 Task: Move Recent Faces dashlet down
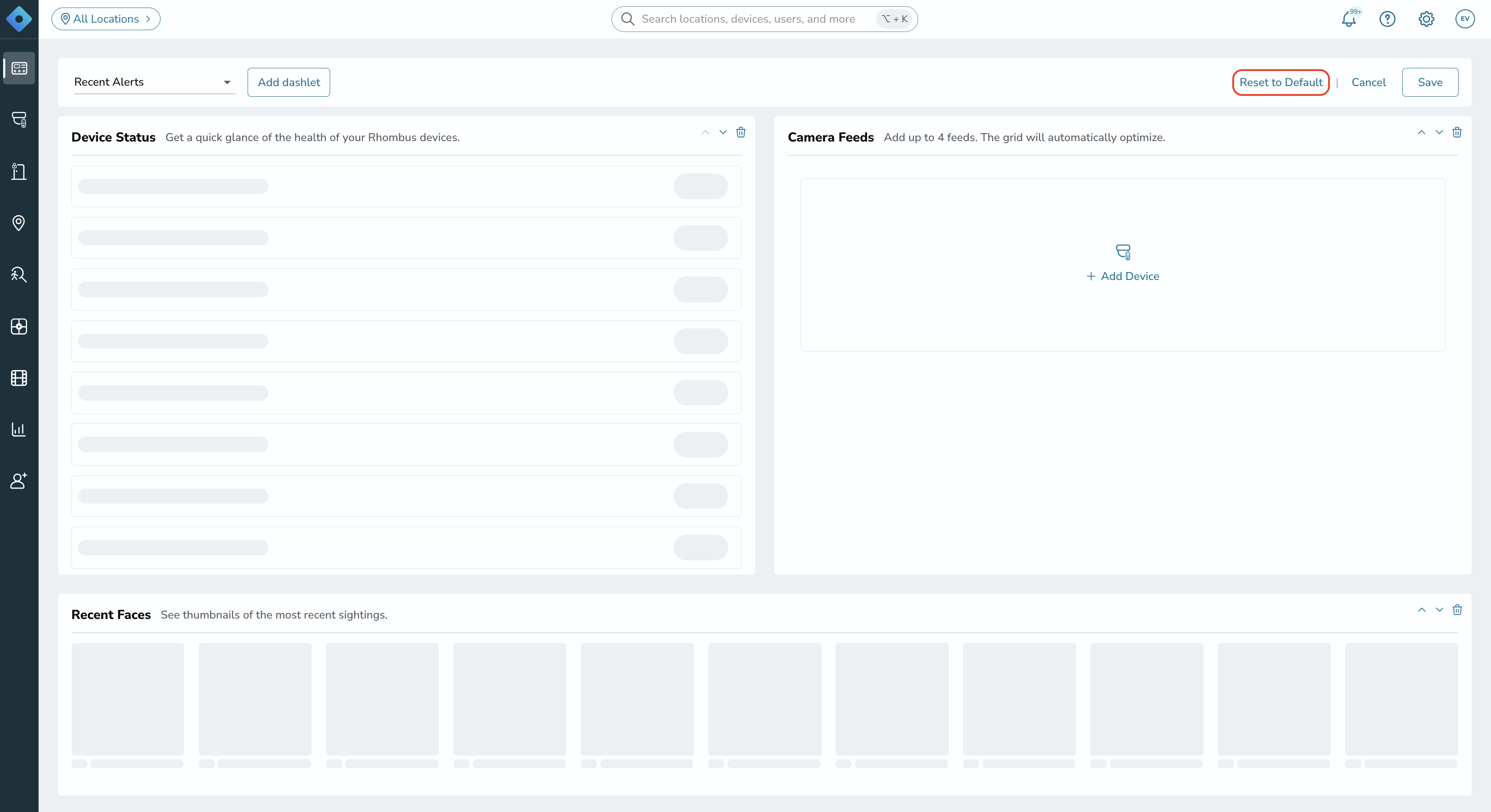1440,610
